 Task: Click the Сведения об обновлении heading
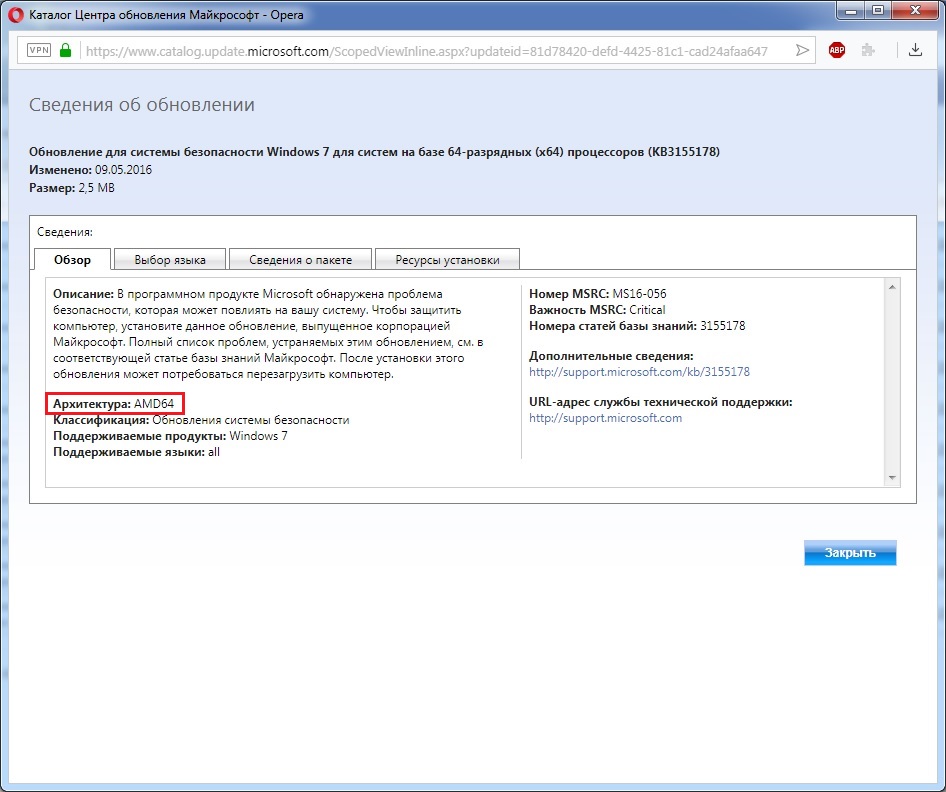coord(142,104)
